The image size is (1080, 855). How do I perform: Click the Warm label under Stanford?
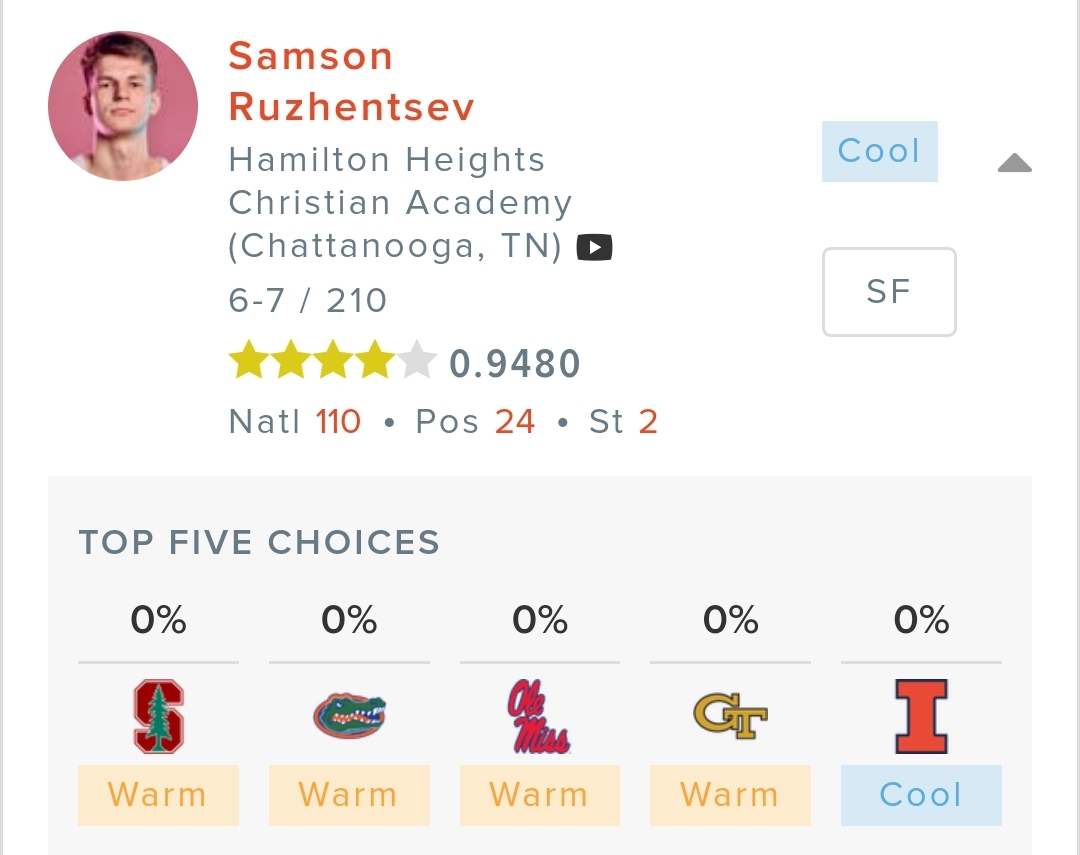[x=158, y=795]
